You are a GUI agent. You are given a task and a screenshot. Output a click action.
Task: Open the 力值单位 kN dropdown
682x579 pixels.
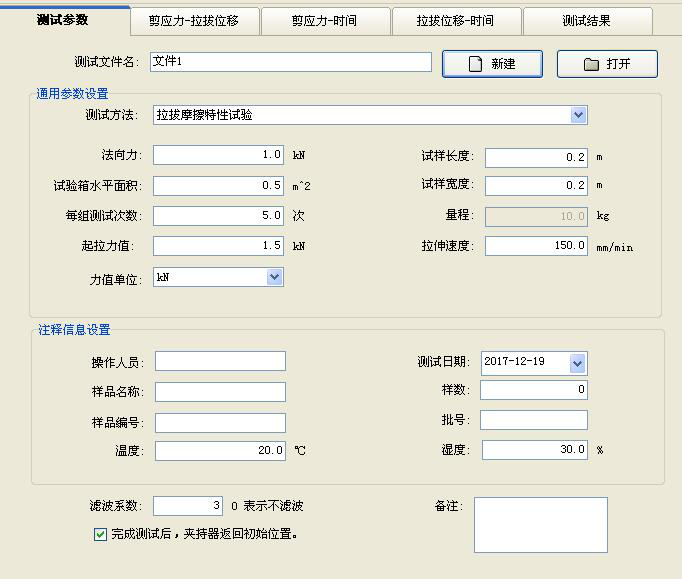click(274, 277)
